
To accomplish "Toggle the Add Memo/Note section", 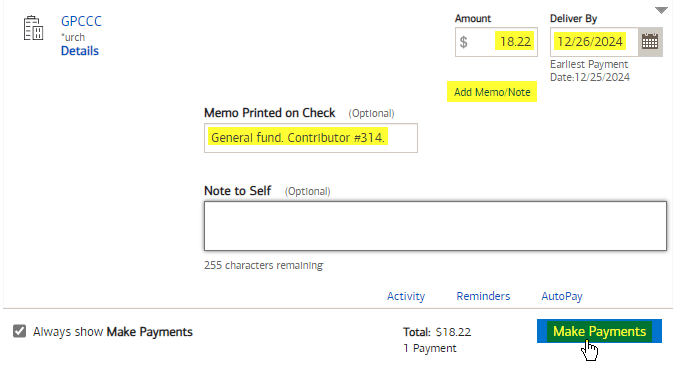I will pyautogui.click(x=492, y=92).
